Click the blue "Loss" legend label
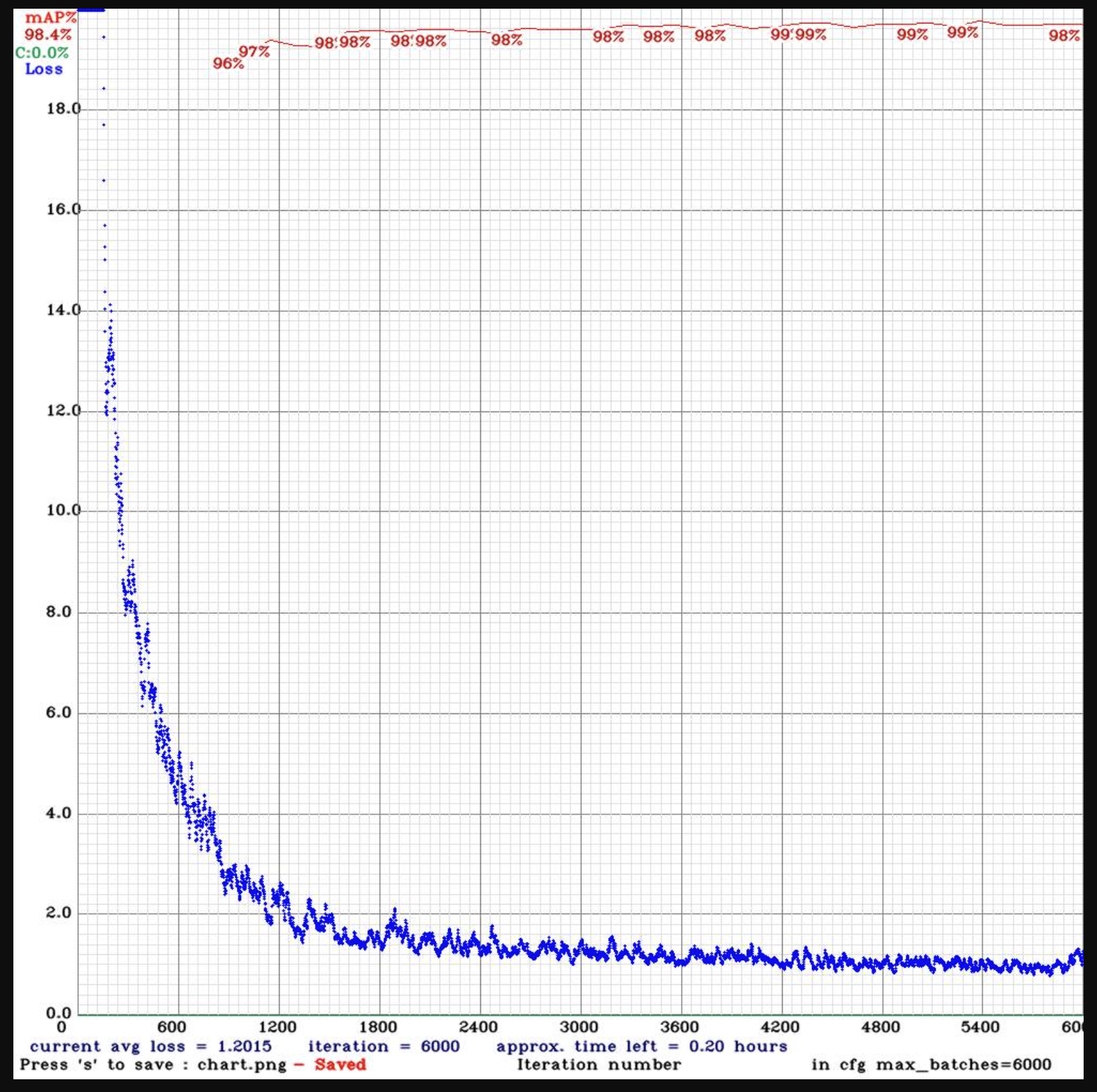Screen dimensions: 1097x1092 (44, 69)
